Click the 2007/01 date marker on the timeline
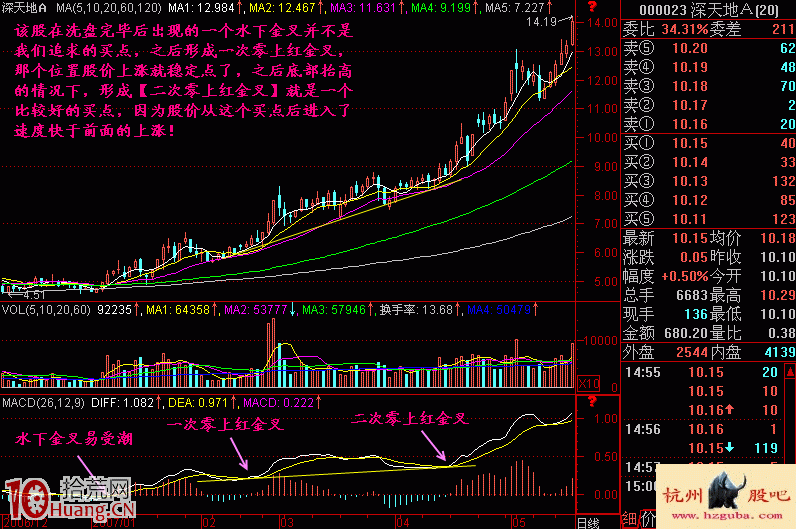Screen dimensions: 796x529 click(x=114, y=522)
